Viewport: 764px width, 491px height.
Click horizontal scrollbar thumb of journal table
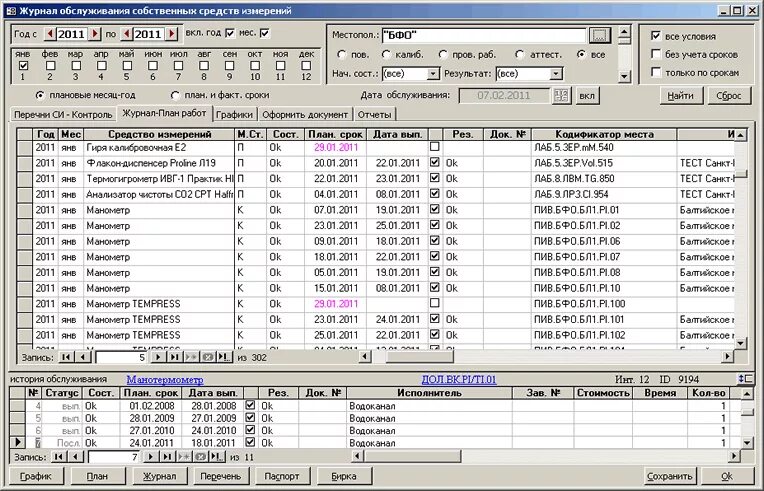pyautogui.click(x=420, y=357)
